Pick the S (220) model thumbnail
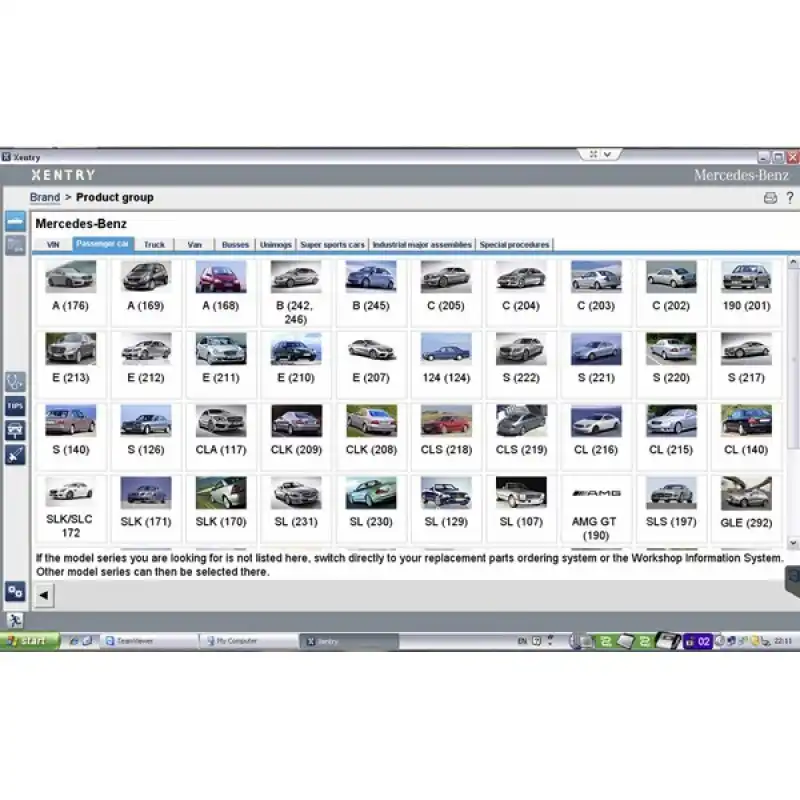 pyautogui.click(x=671, y=349)
